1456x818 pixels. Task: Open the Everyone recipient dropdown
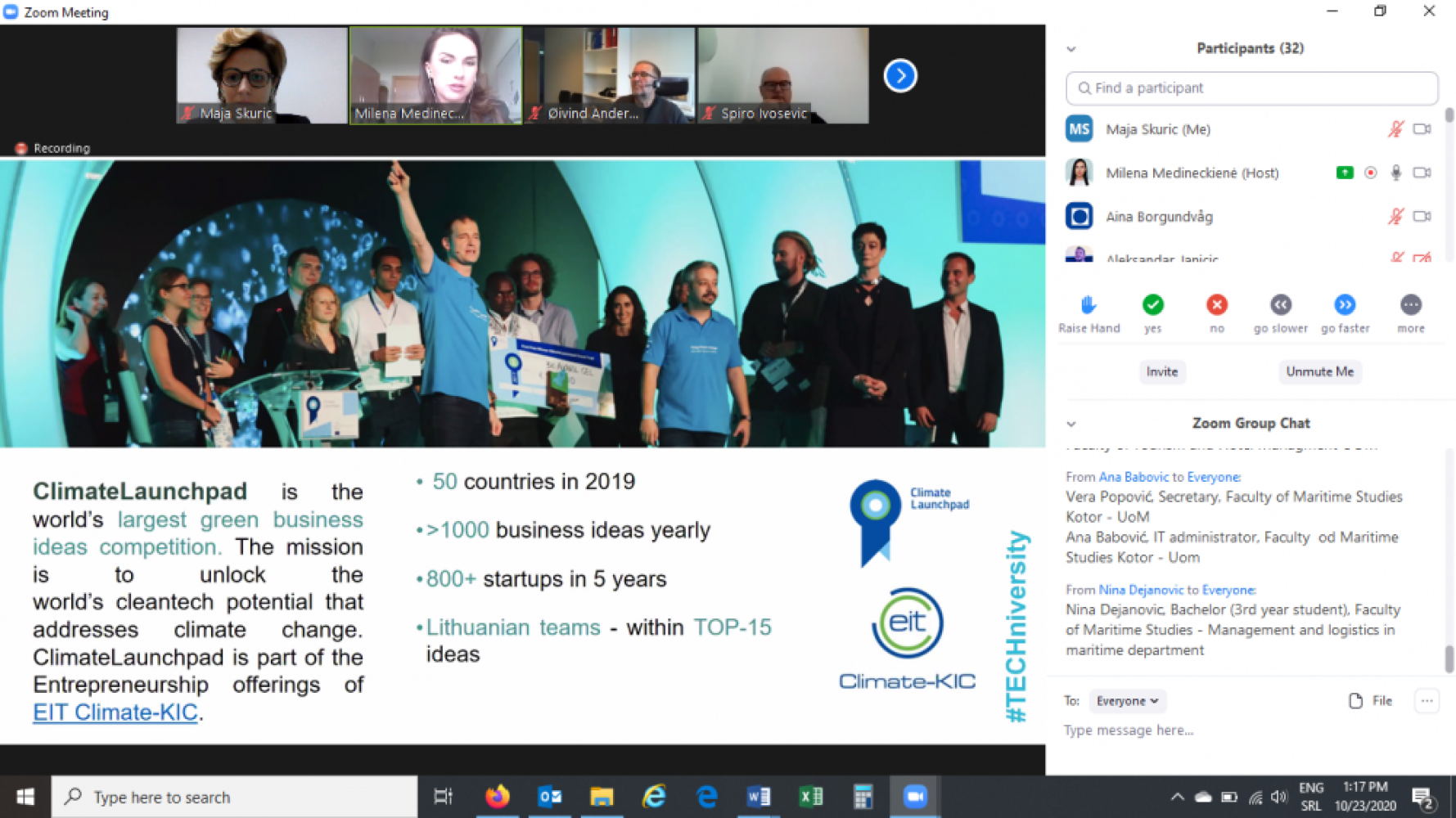click(1127, 701)
